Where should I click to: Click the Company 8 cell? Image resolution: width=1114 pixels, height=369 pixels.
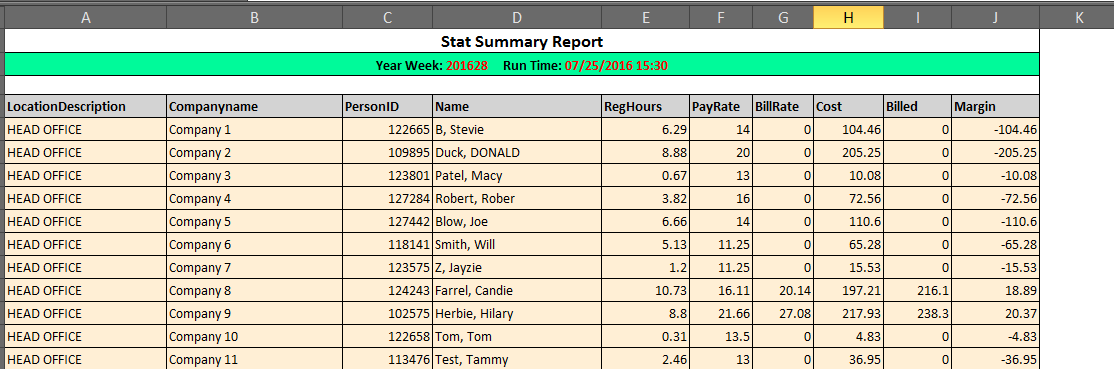pyautogui.click(x=254, y=291)
